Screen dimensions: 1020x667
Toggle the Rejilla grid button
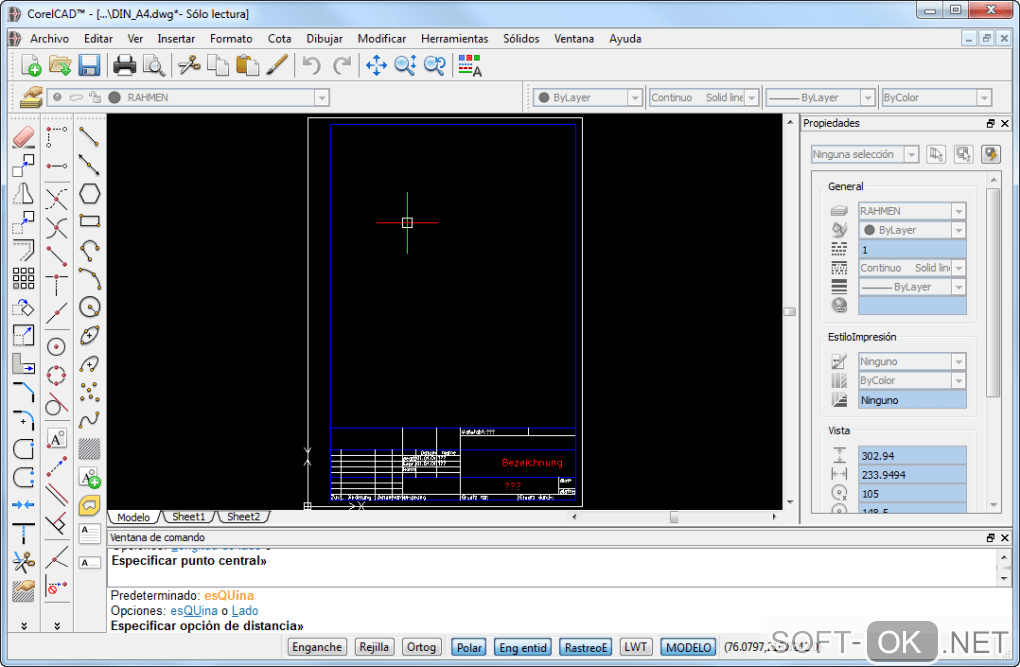coord(375,647)
